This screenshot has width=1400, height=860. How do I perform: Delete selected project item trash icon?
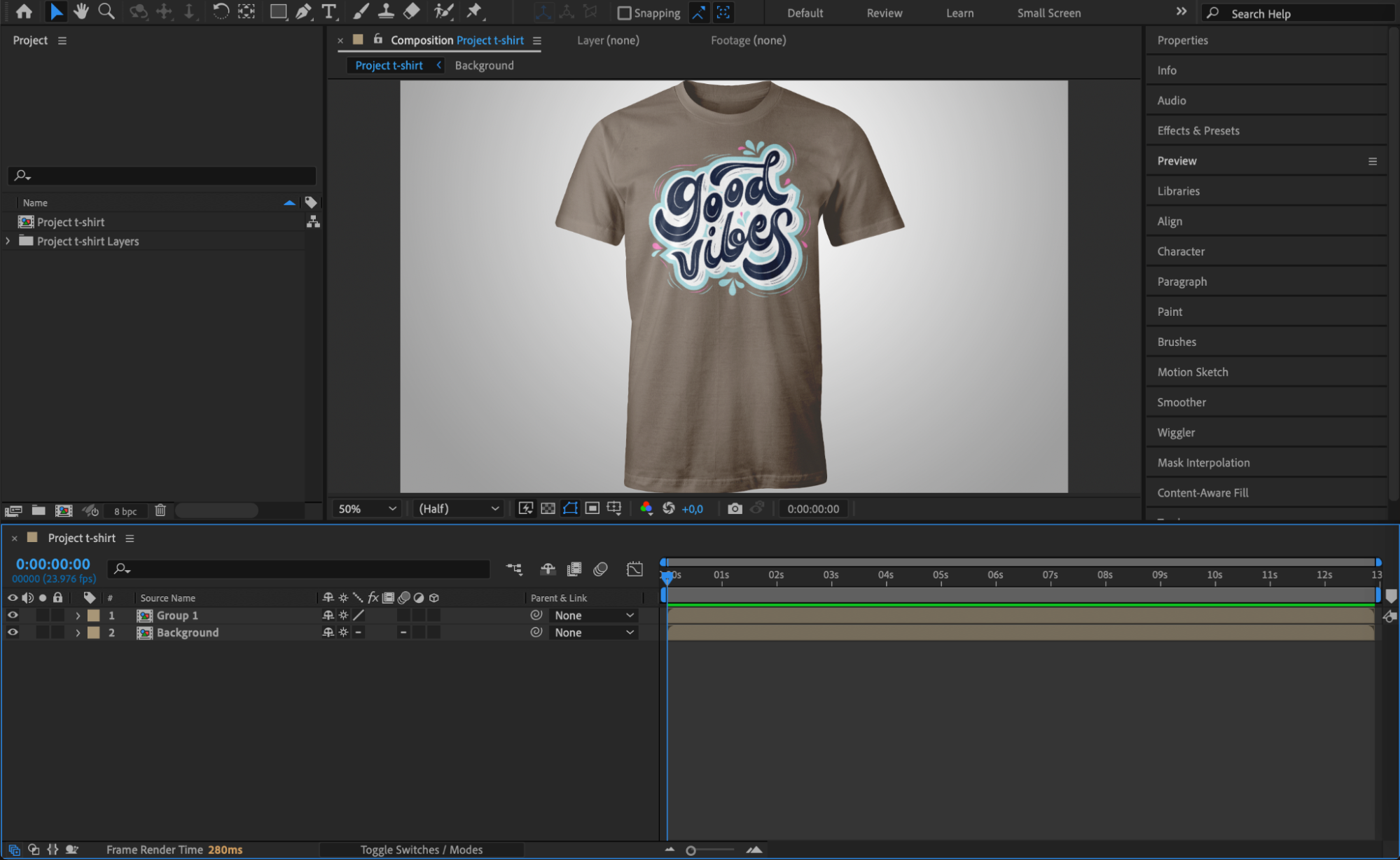(160, 511)
